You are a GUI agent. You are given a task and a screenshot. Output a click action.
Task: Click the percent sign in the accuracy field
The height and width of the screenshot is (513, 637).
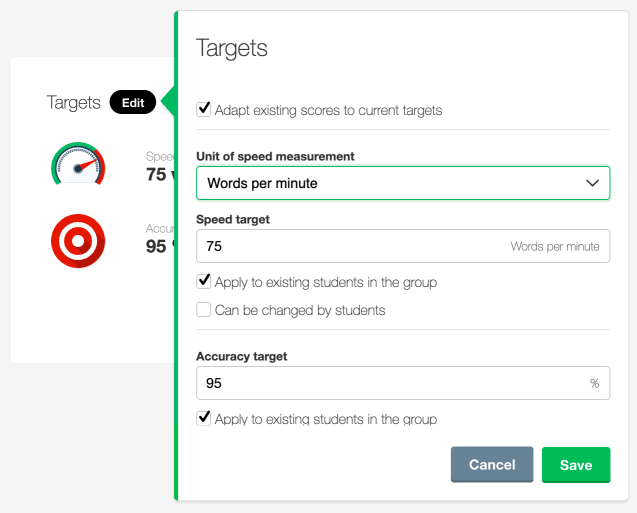(x=594, y=383)
